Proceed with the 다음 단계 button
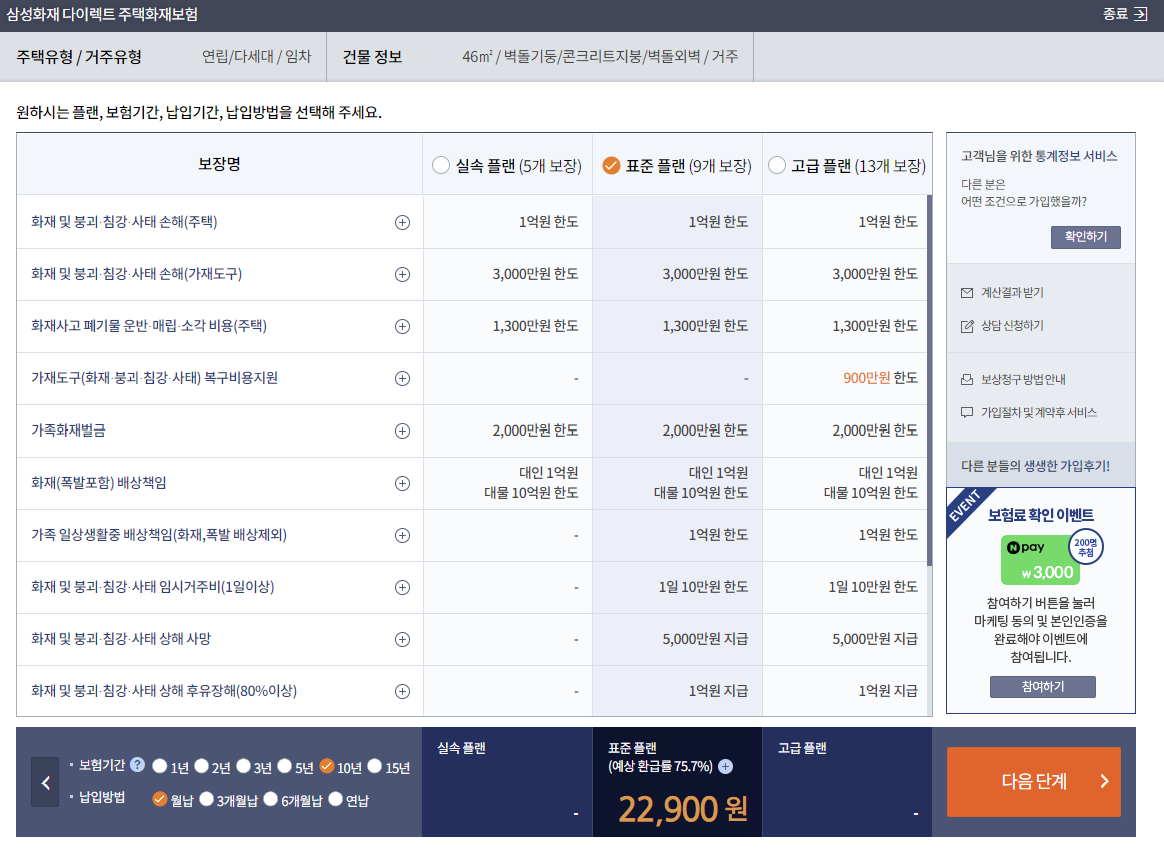The width and height of the screenshot is (1164, 856). [x=1033, y=782]
